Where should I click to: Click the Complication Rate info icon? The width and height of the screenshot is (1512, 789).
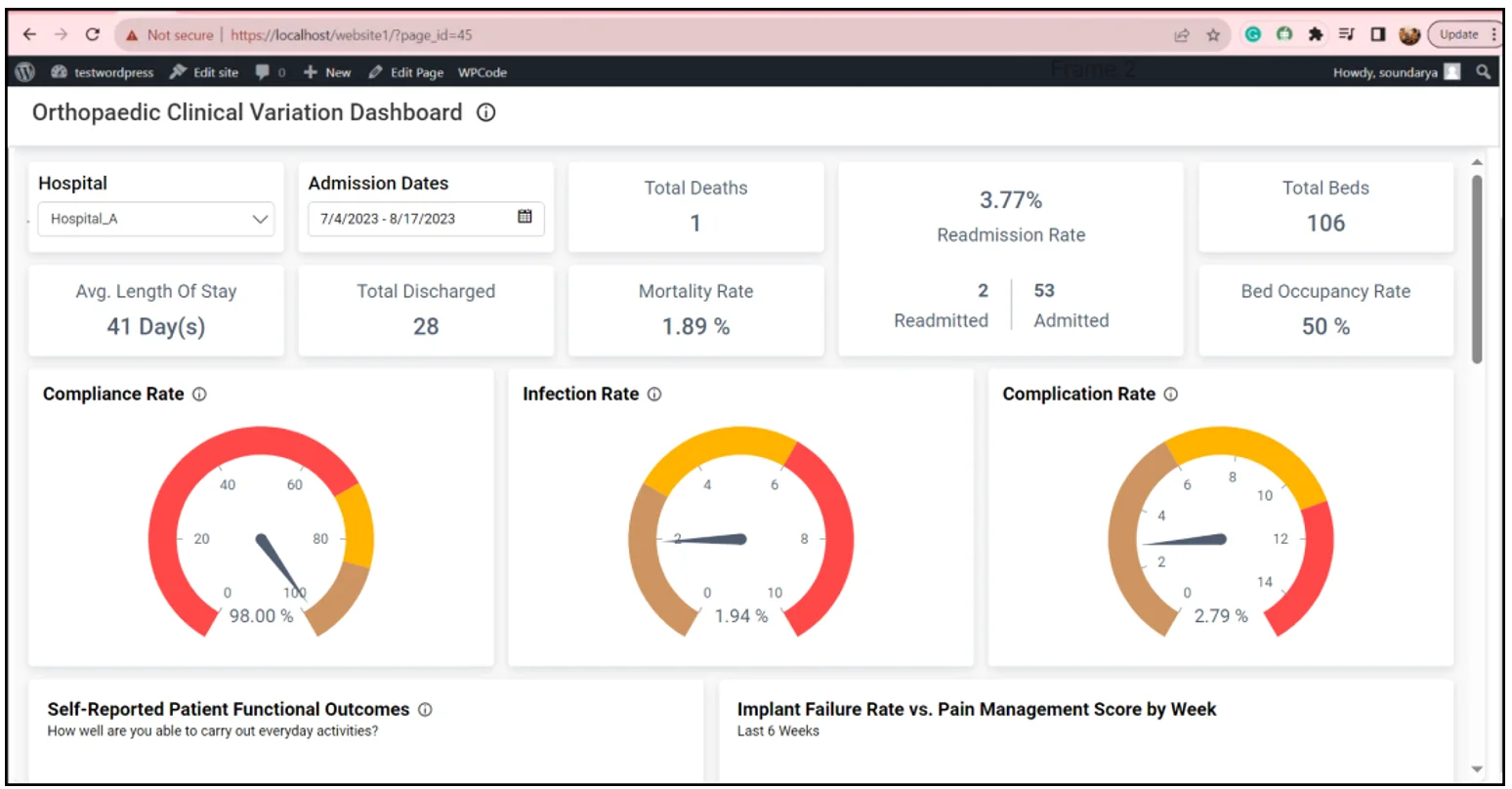point(1170,394)
